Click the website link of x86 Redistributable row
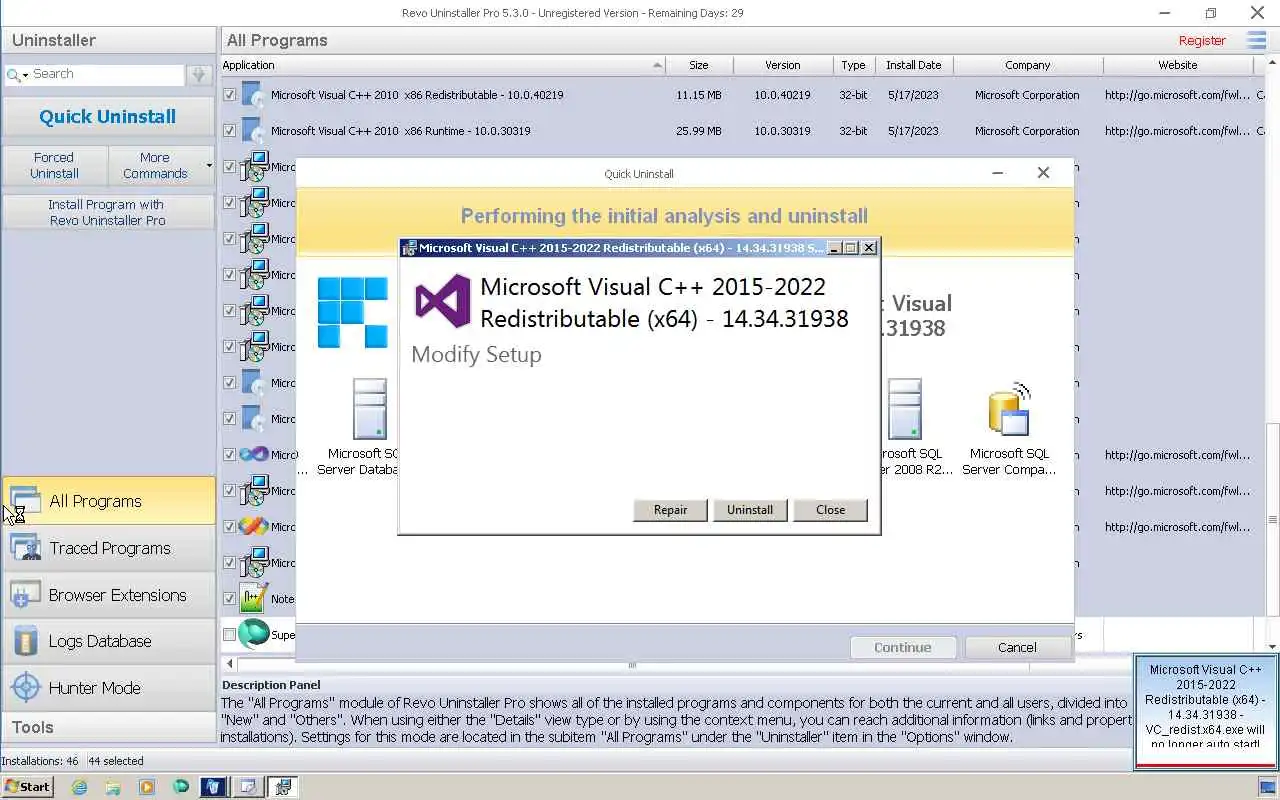The image size is (1280, 800). pos(1177,95)
